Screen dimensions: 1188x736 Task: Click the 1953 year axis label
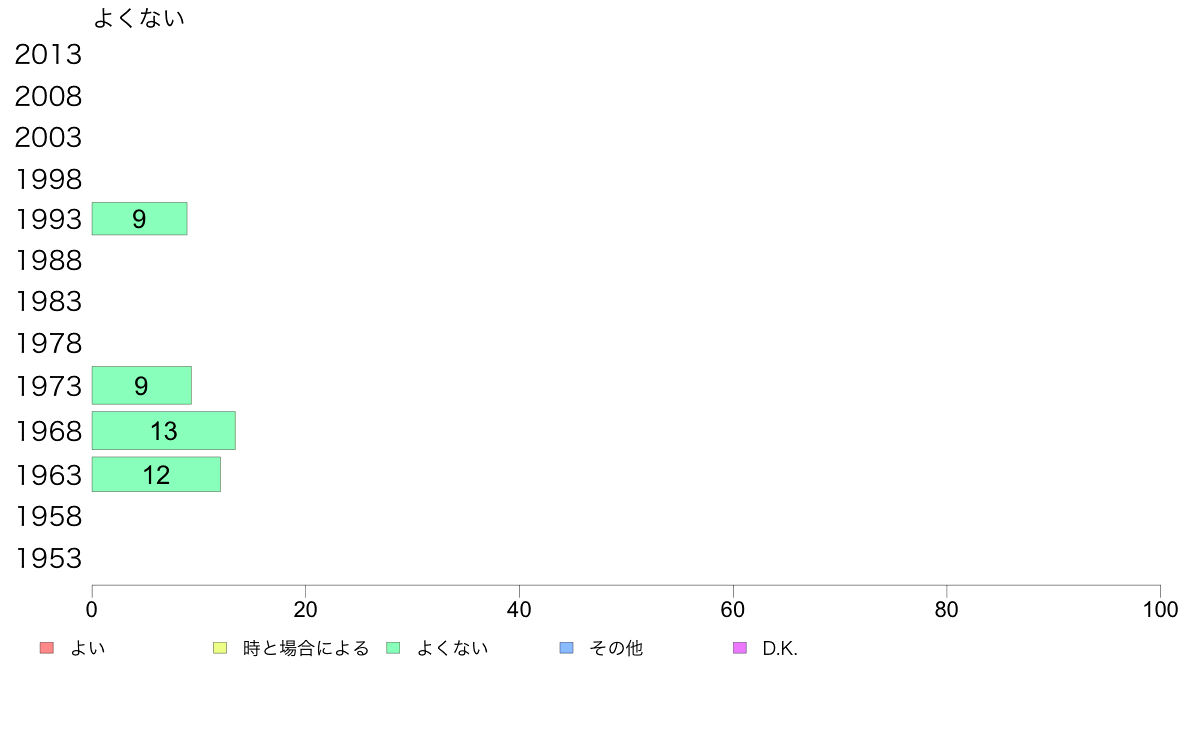coord(48,558)
